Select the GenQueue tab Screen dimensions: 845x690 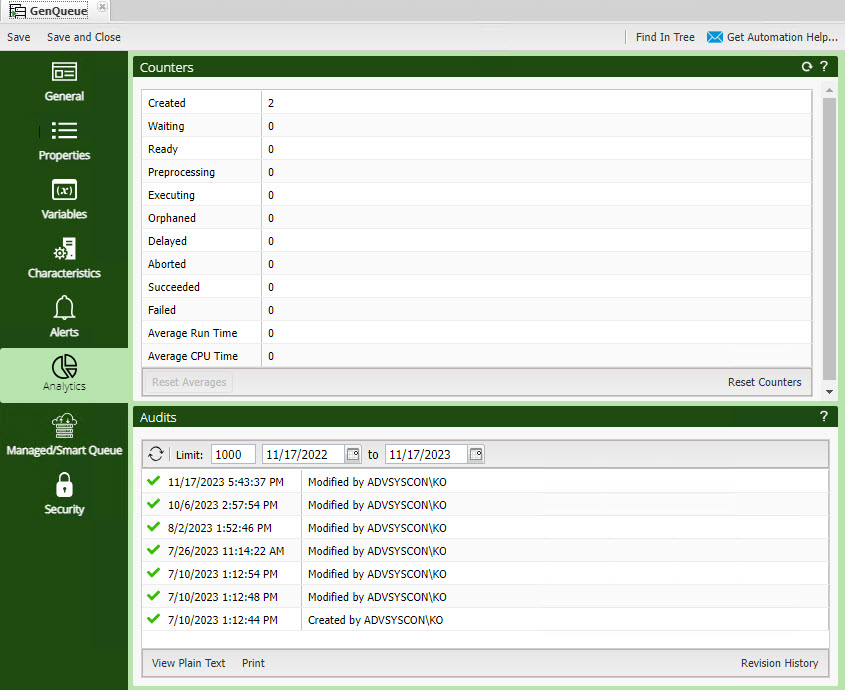pos(58,11)
